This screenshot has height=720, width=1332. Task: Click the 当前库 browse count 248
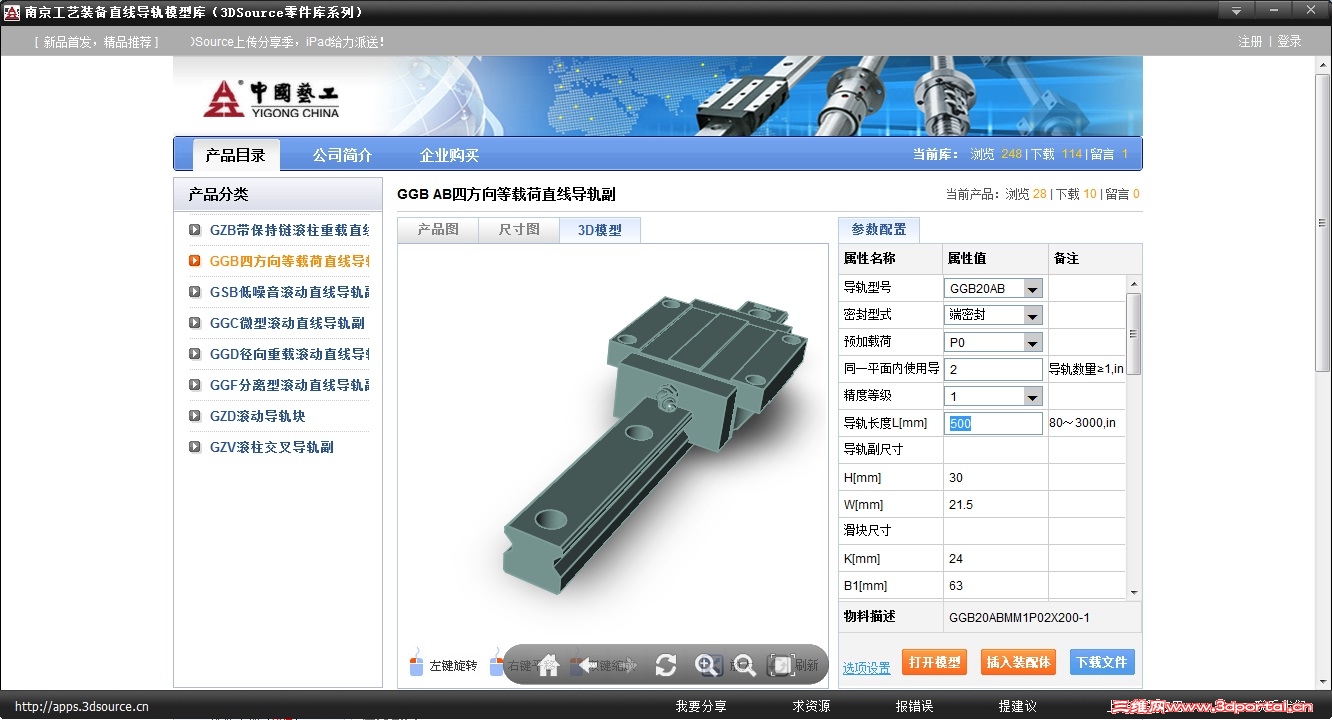(1011, 154)
